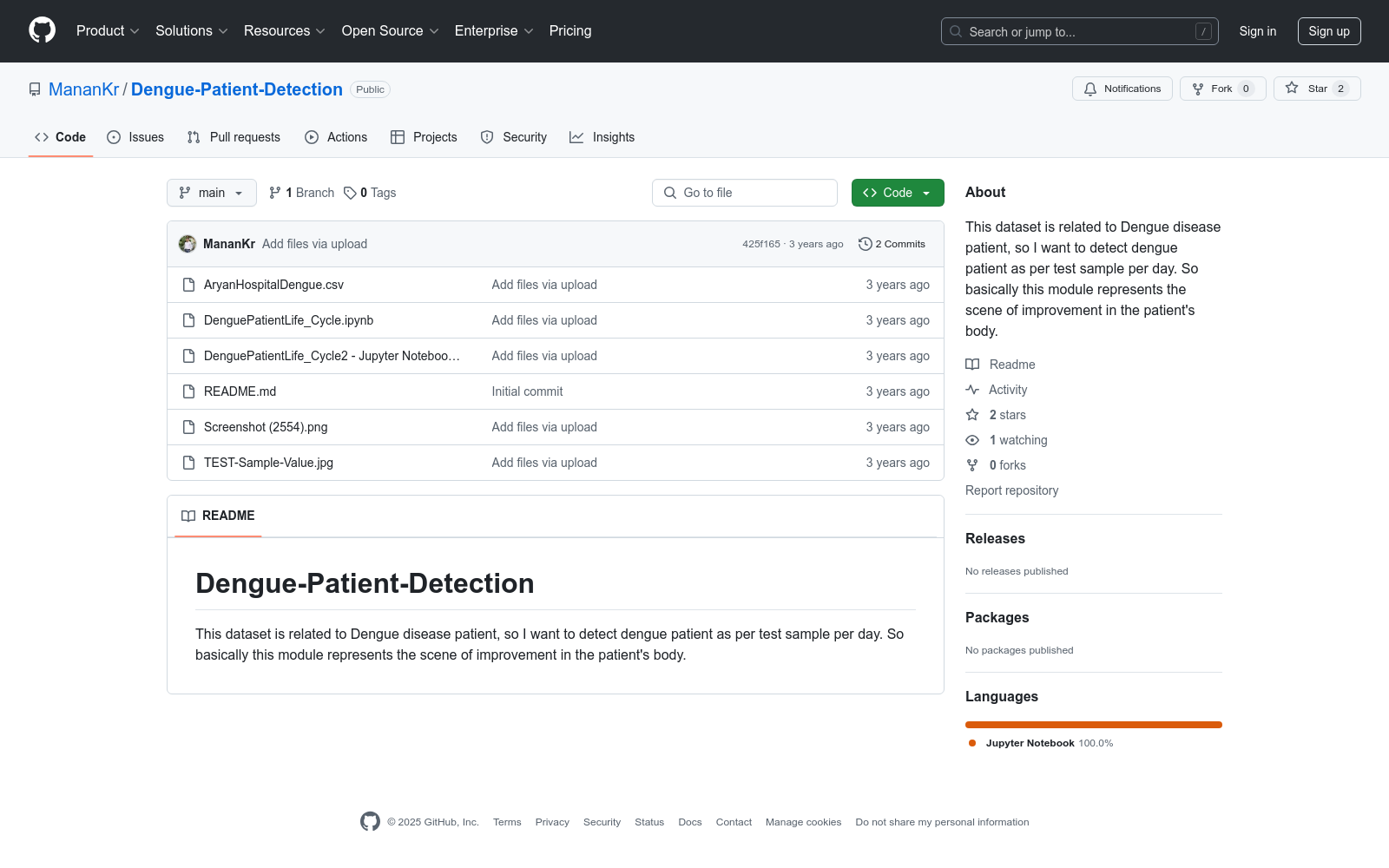This screenshot has height=868, width=1389.
Task: Click the fork icon beside 0 forks
Action: point(972,465)
